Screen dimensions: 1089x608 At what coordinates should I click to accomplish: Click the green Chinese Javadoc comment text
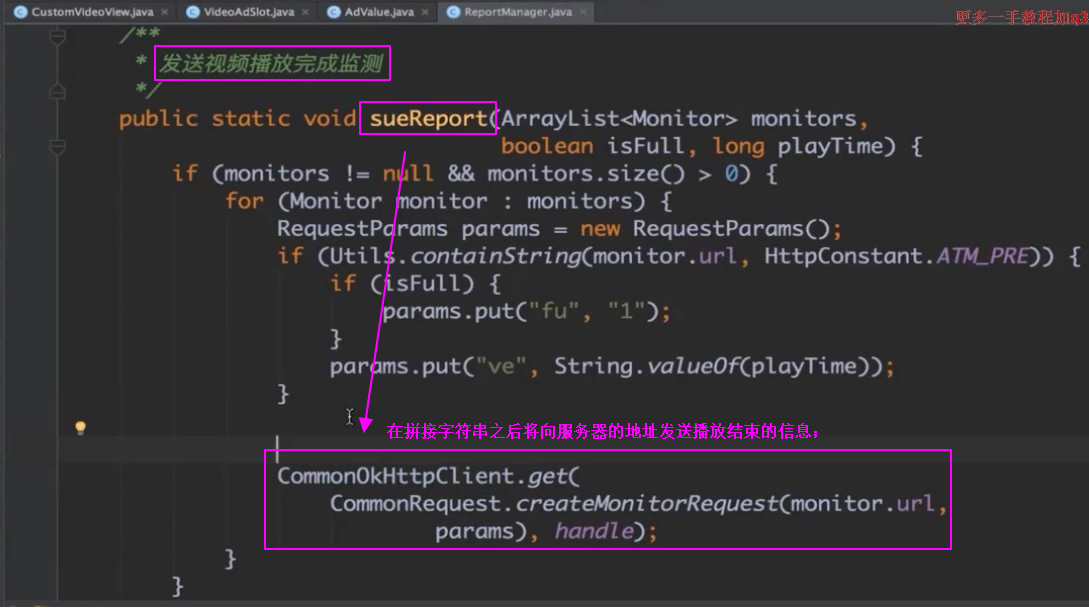tap(271, 66)
